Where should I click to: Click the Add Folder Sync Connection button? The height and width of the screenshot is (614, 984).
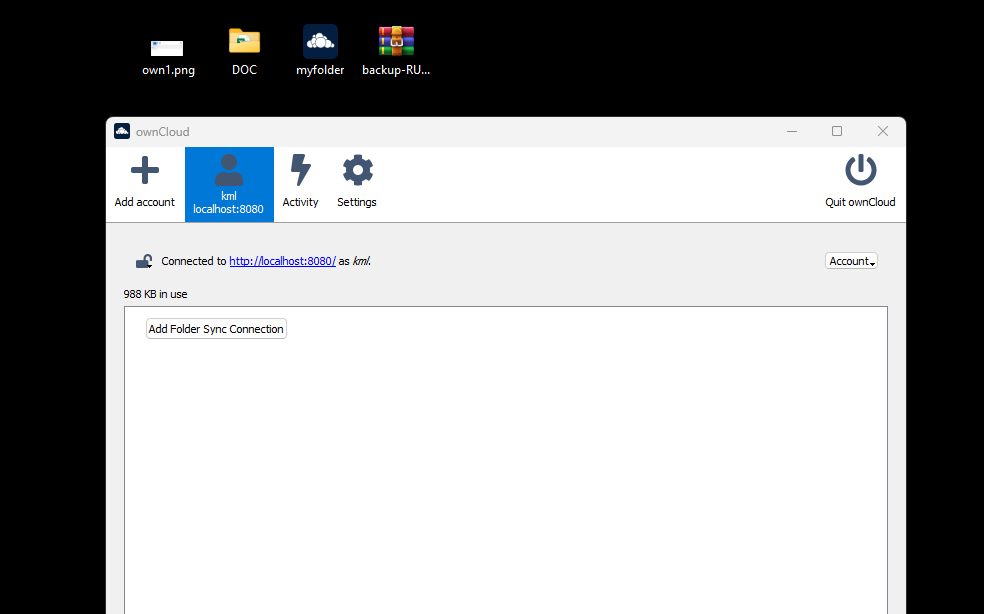pos(216,328)
